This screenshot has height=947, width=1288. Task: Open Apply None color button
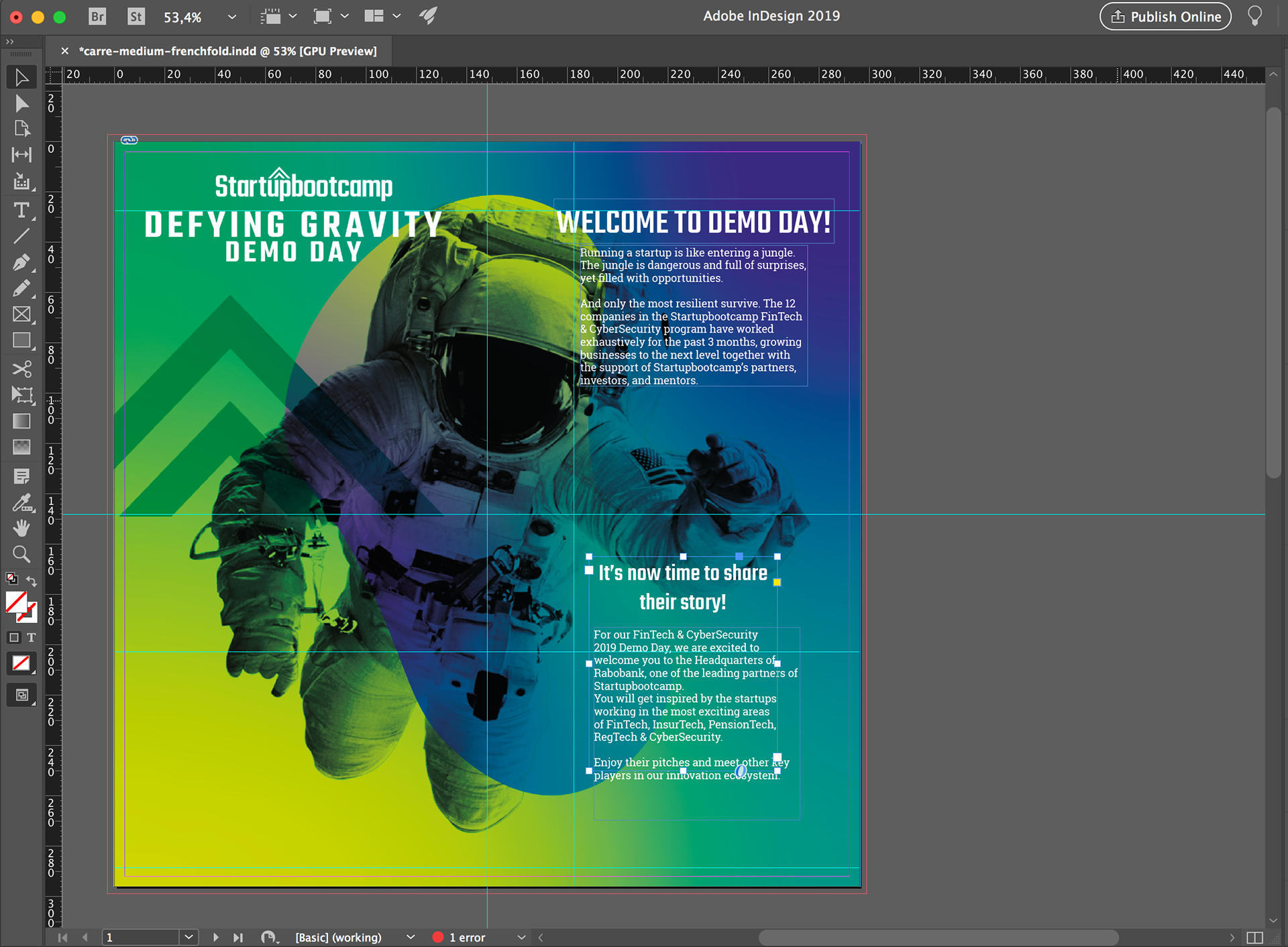tap(21, 663)
